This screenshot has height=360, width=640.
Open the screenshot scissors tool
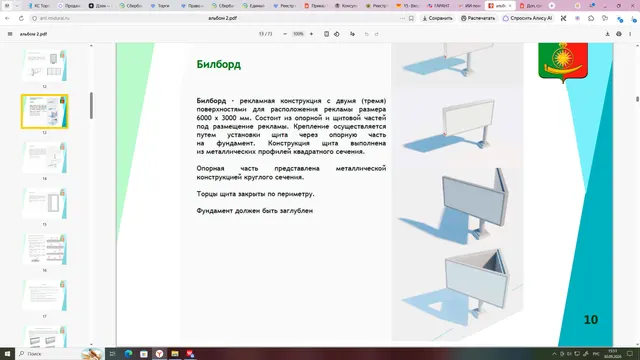[563, 18]
